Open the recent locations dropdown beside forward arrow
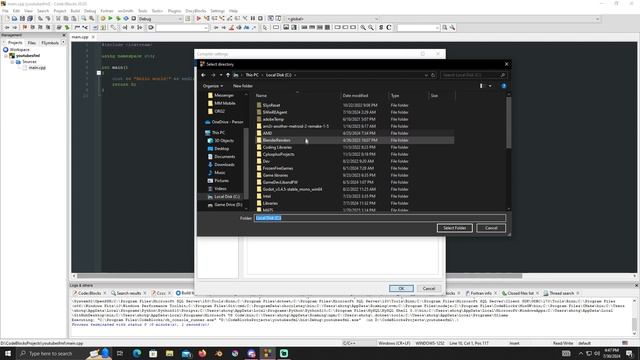The width and height of the screenshot is (640, 360). (221, 75)
